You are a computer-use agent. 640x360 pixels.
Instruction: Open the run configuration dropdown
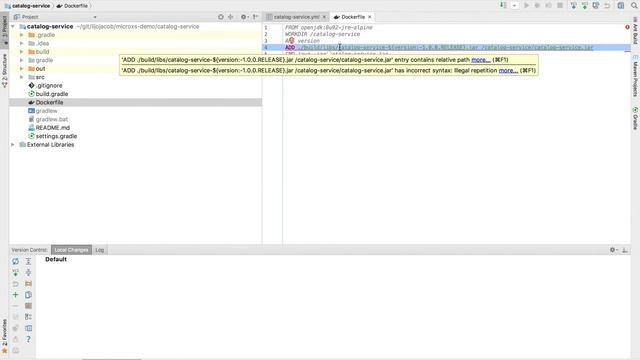(x=515, y=5)
